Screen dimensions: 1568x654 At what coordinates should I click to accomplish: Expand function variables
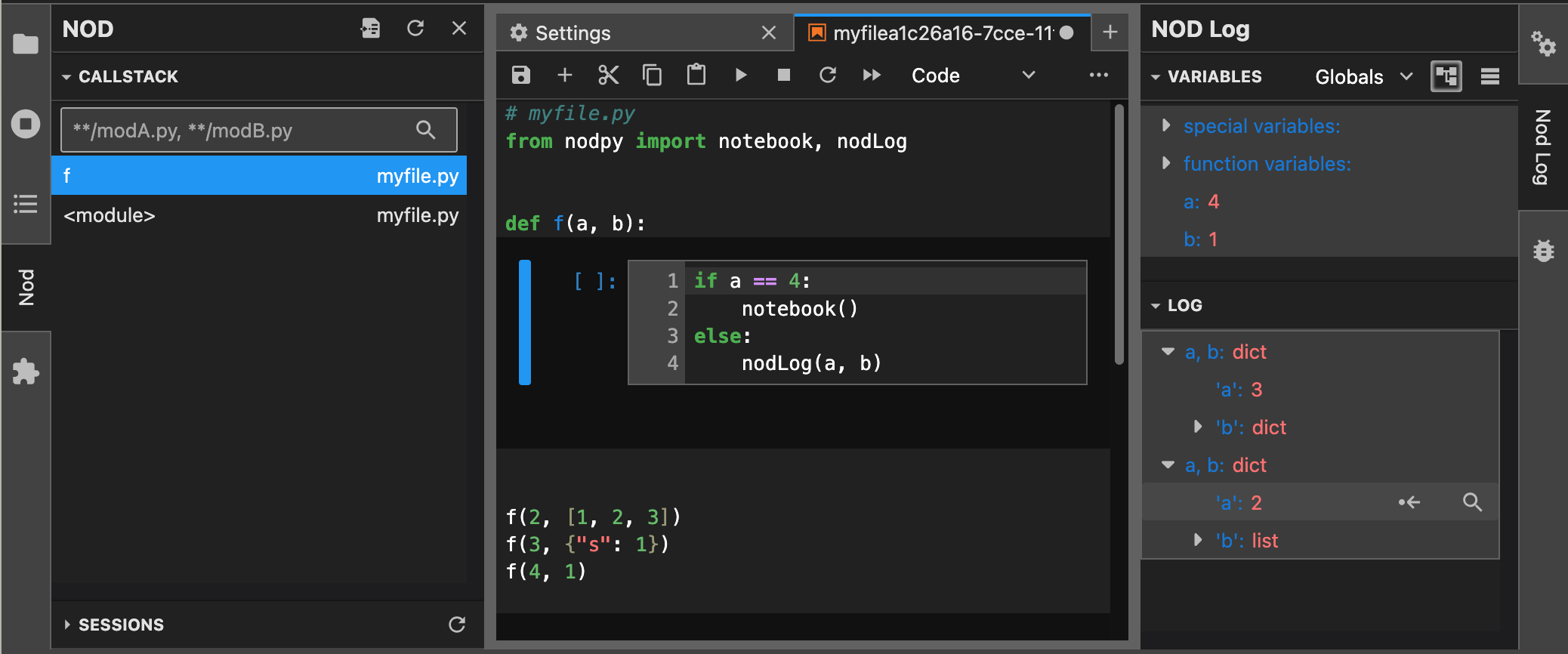click(x=1166, y=163)
